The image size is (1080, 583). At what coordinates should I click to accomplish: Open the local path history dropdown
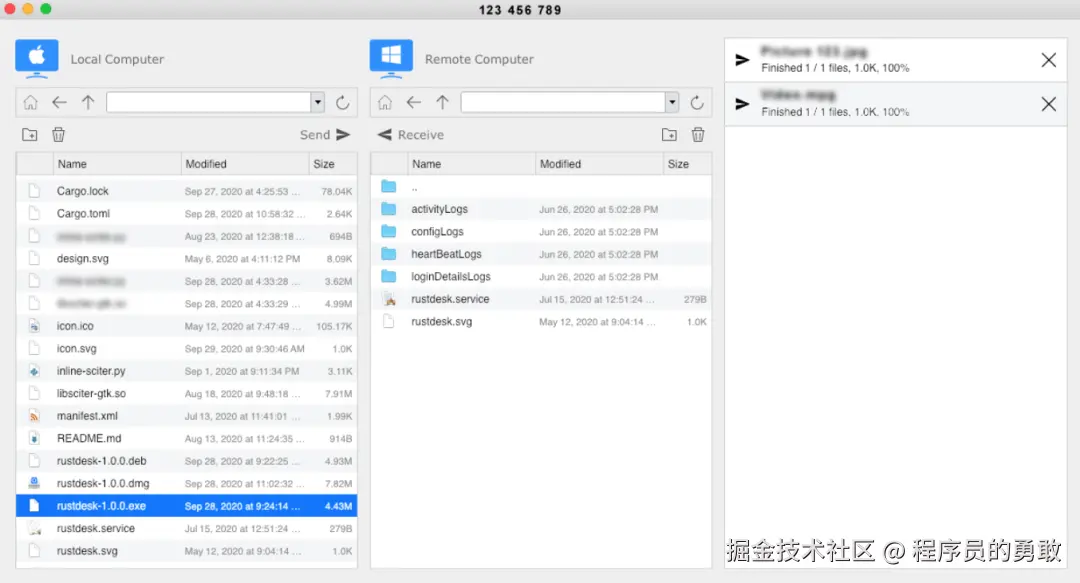click(317, 102)
